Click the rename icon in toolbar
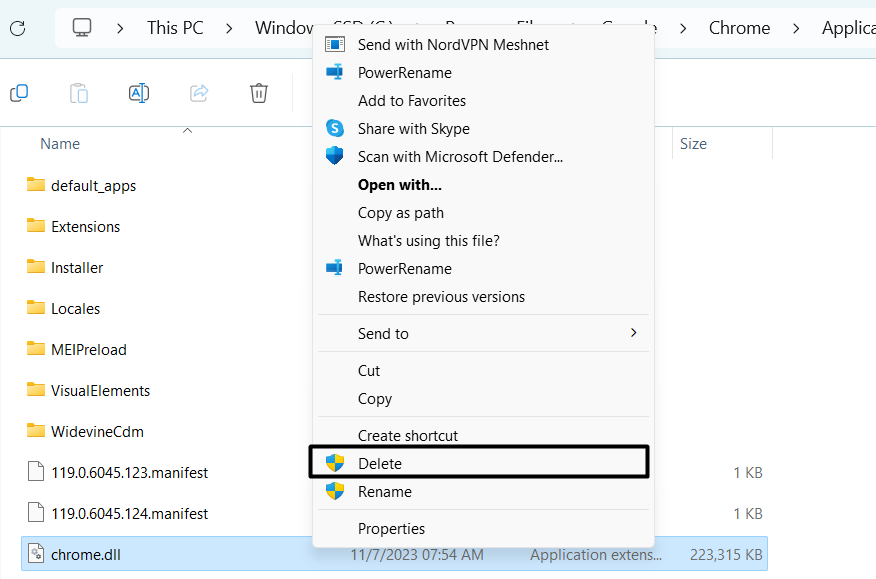 coord(139,93)
